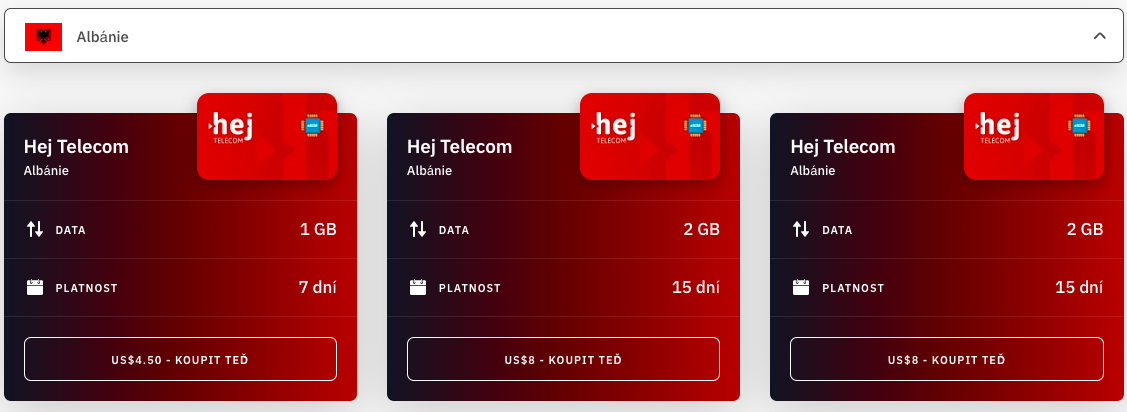Click the middle plan's Hej Telecom SIM card image
This screenshot has width=1127, height=412.
pos(650,136)
